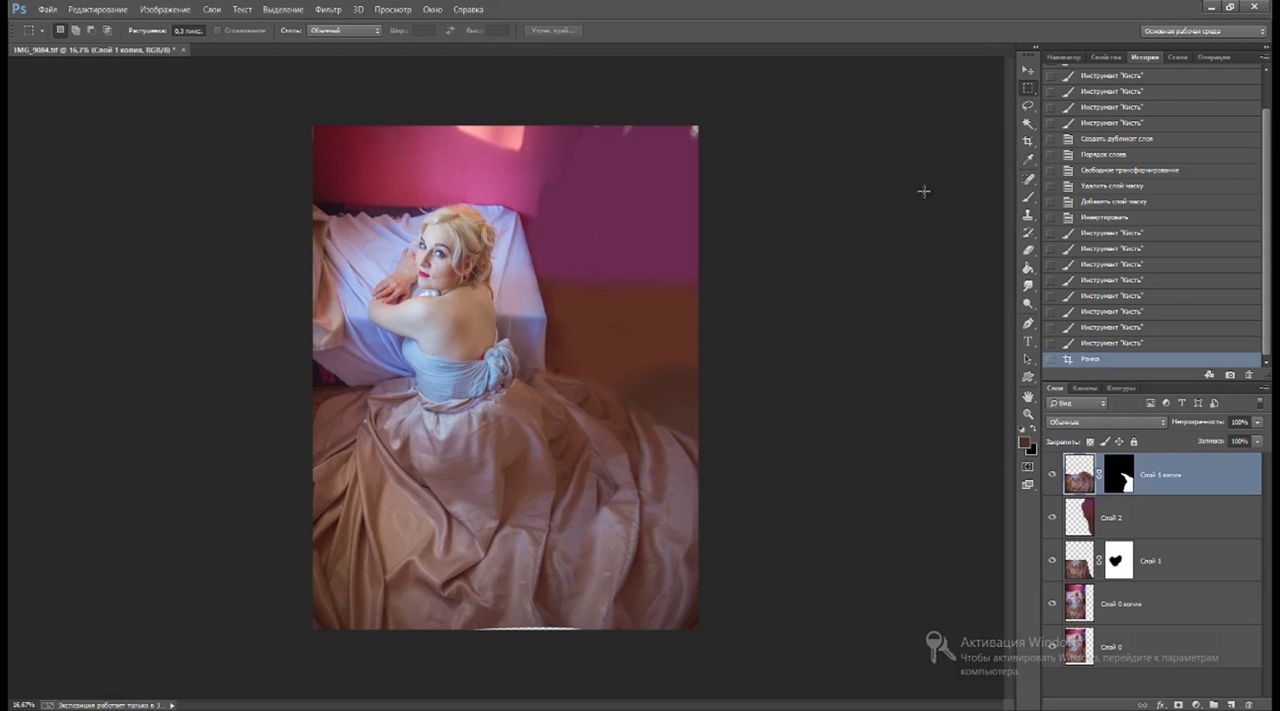
Task: Lock image pixels of the layer
Action: pos(1105,441)
